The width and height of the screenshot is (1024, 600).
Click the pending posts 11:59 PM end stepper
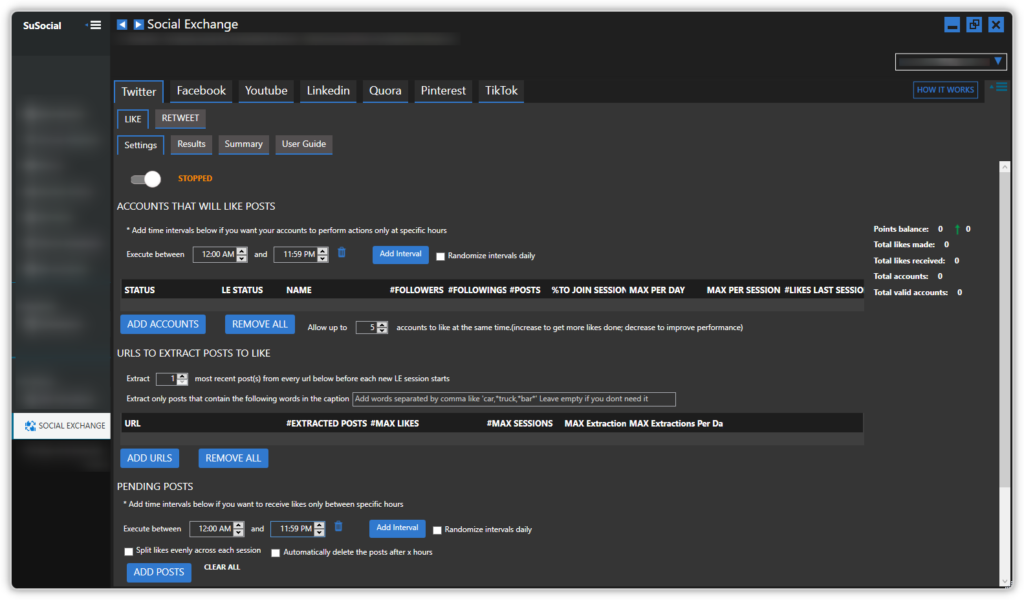pos(319,529)
